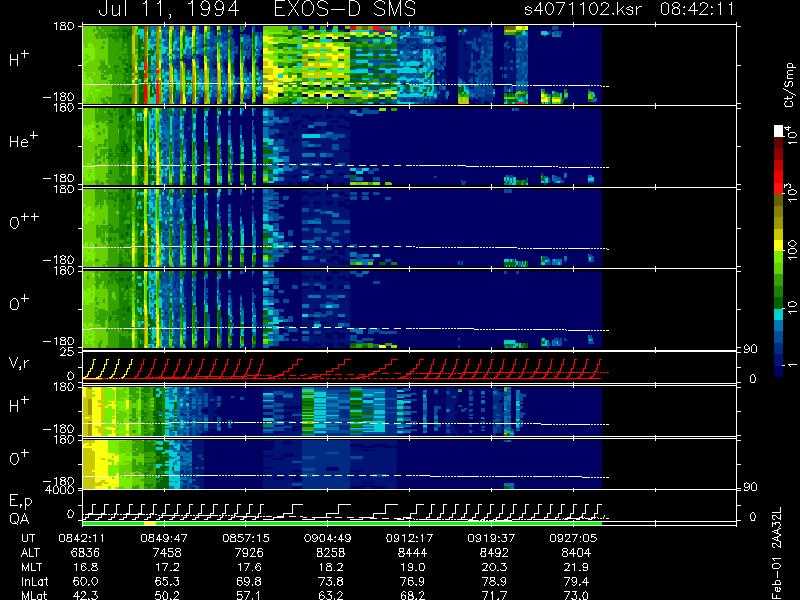The image size is (800, 600).
Task: Click the altitude value 8444
Action: [x=412, y=553]
